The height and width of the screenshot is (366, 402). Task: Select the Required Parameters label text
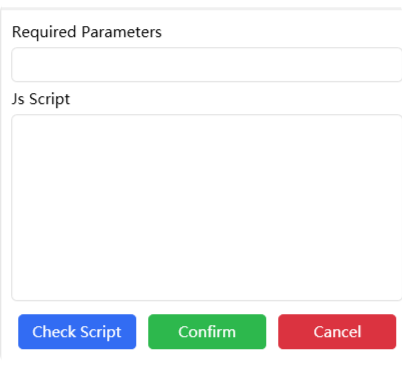click(x=87, y=32)
